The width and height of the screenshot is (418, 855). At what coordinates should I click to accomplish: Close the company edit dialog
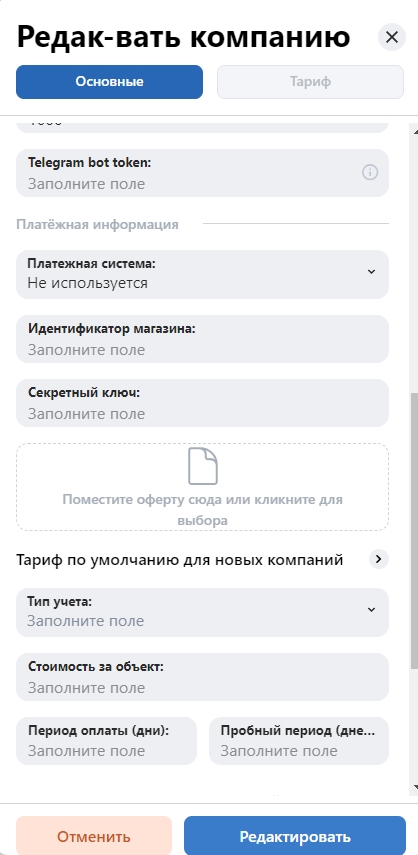pos(392,37)
